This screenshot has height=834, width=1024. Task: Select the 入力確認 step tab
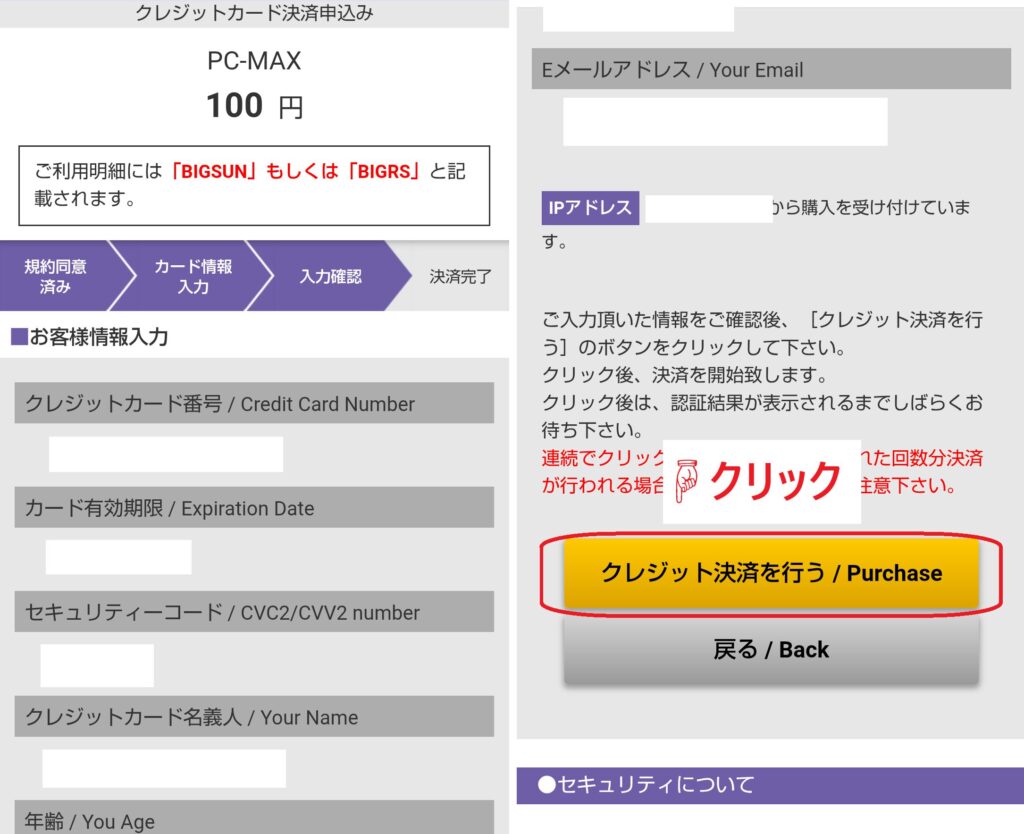[x=330, y=276]
